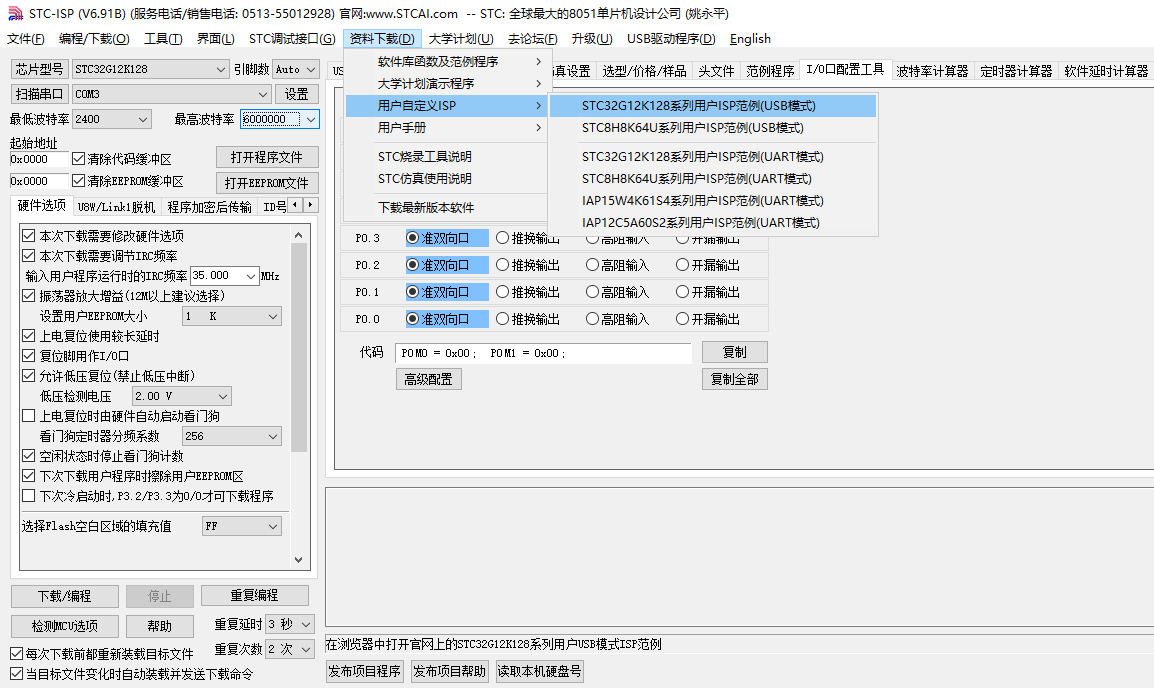Screen dimensions: 1154x688
Task: Choose IAP15W4K61S4系列用户ISP范例(UART模式)
Action: 712,201
